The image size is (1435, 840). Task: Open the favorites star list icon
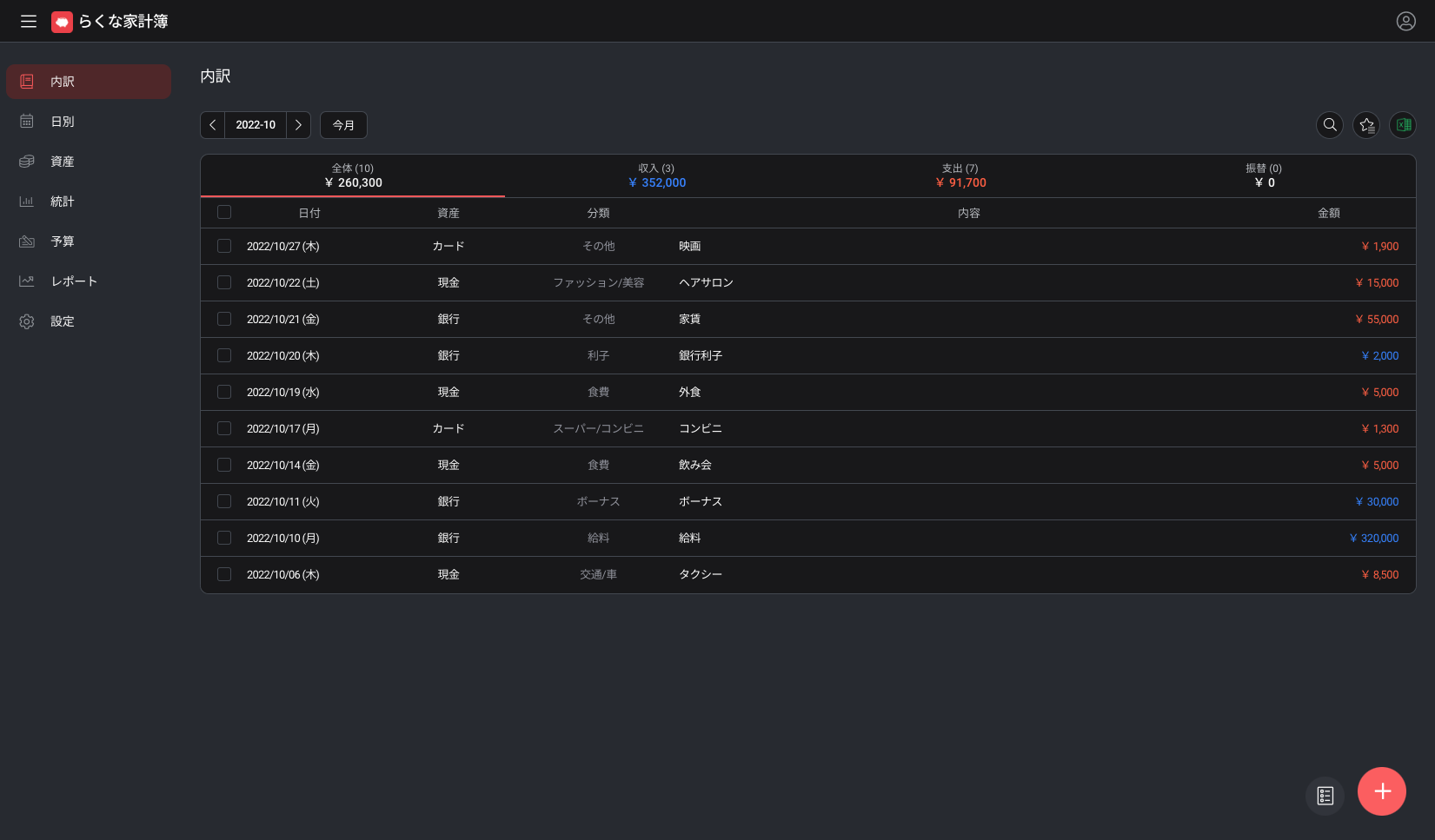tap(1366, 125)
